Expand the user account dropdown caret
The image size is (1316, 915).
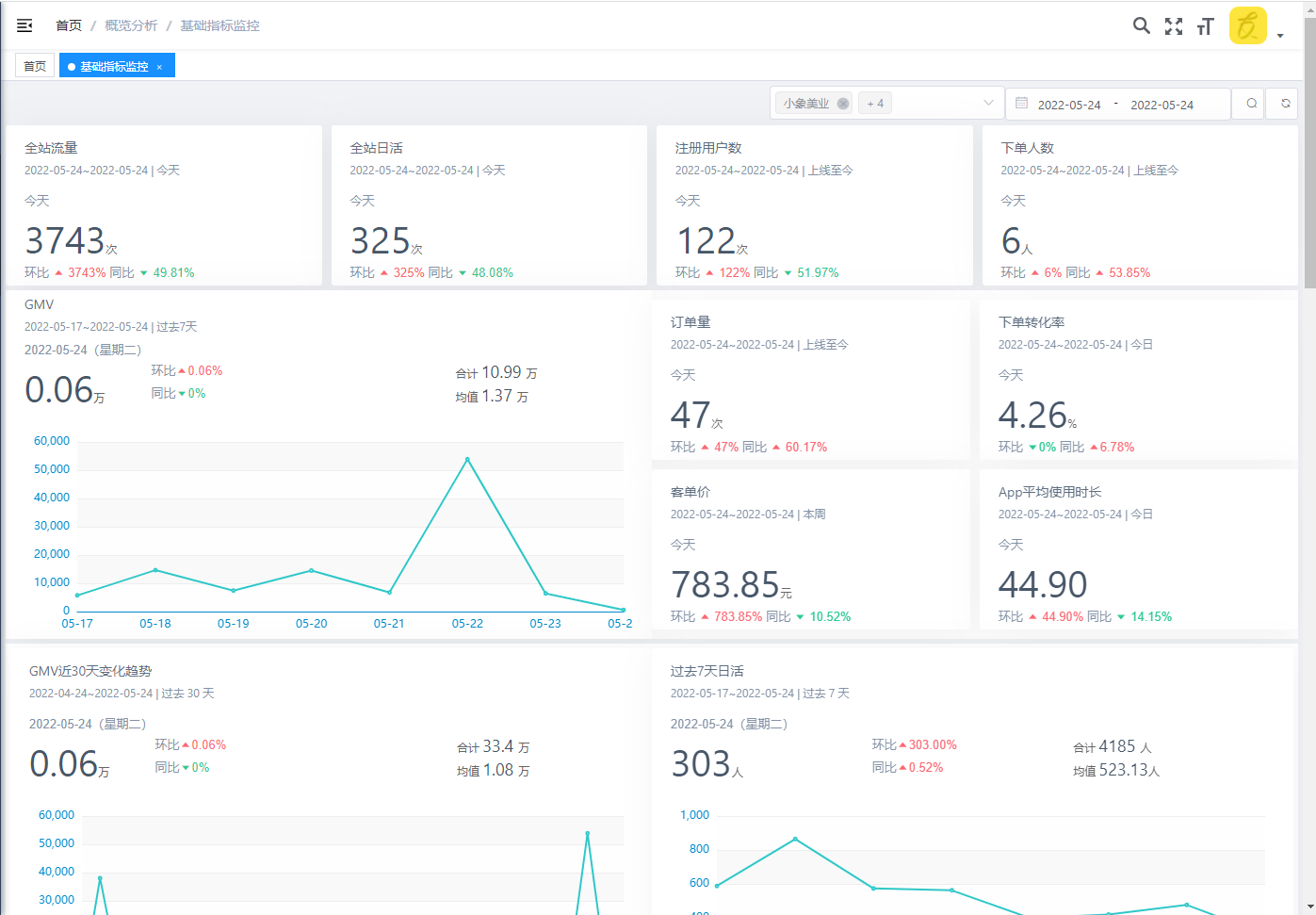click(1280, 36)
